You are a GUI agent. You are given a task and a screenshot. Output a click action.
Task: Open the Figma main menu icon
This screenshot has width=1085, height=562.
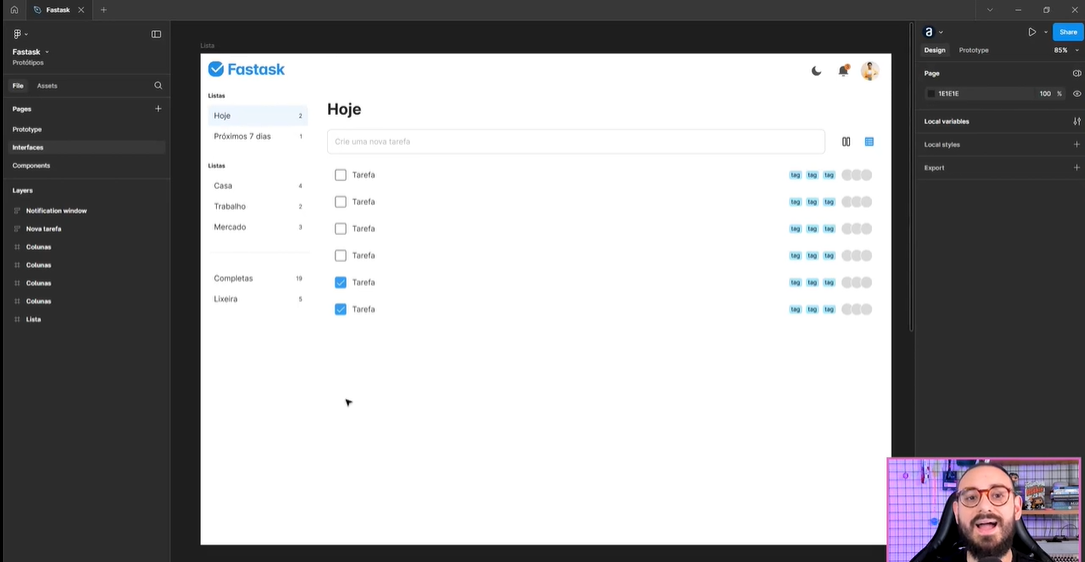coord(17,34)
